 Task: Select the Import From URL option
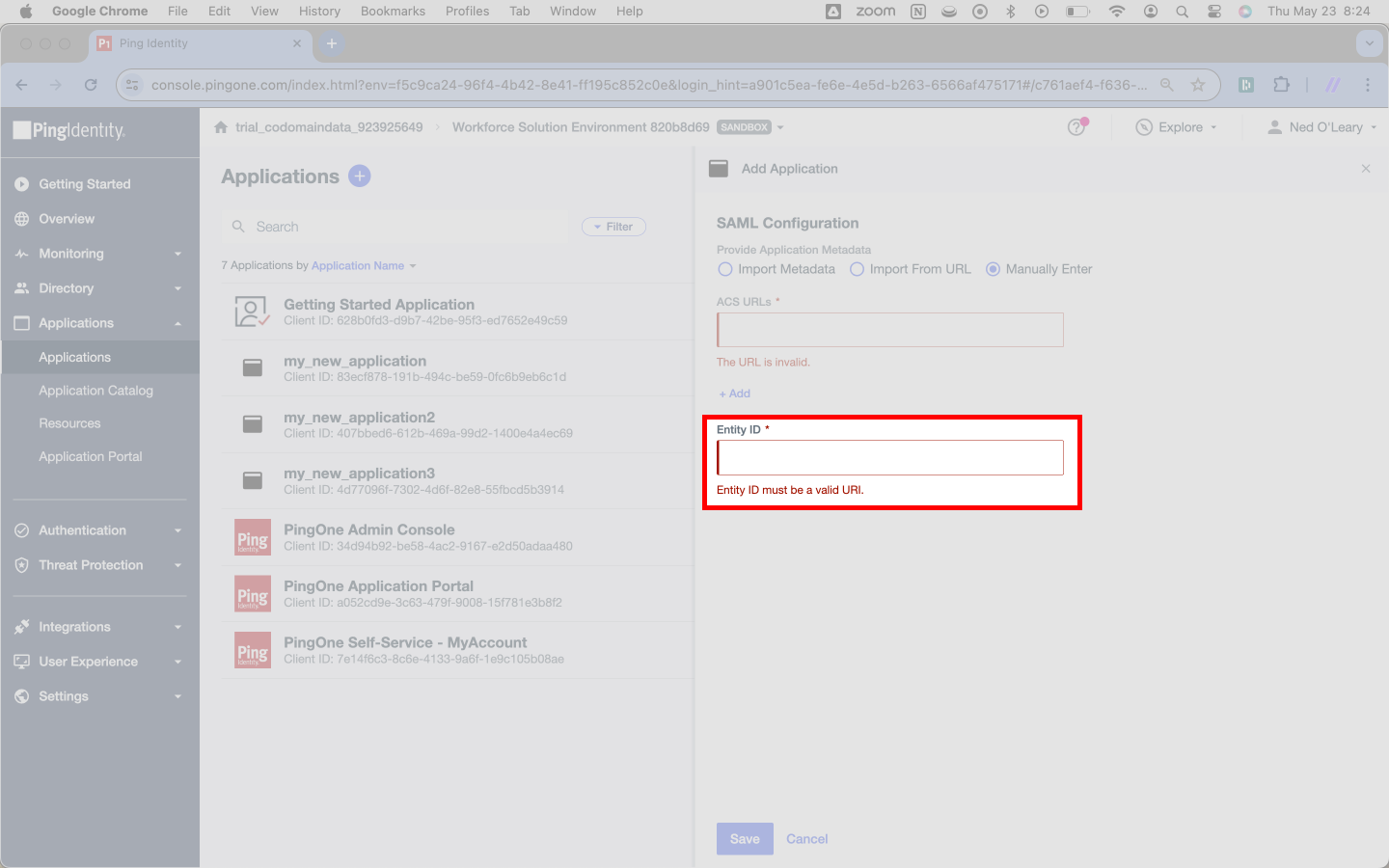(x=910, y=269)
